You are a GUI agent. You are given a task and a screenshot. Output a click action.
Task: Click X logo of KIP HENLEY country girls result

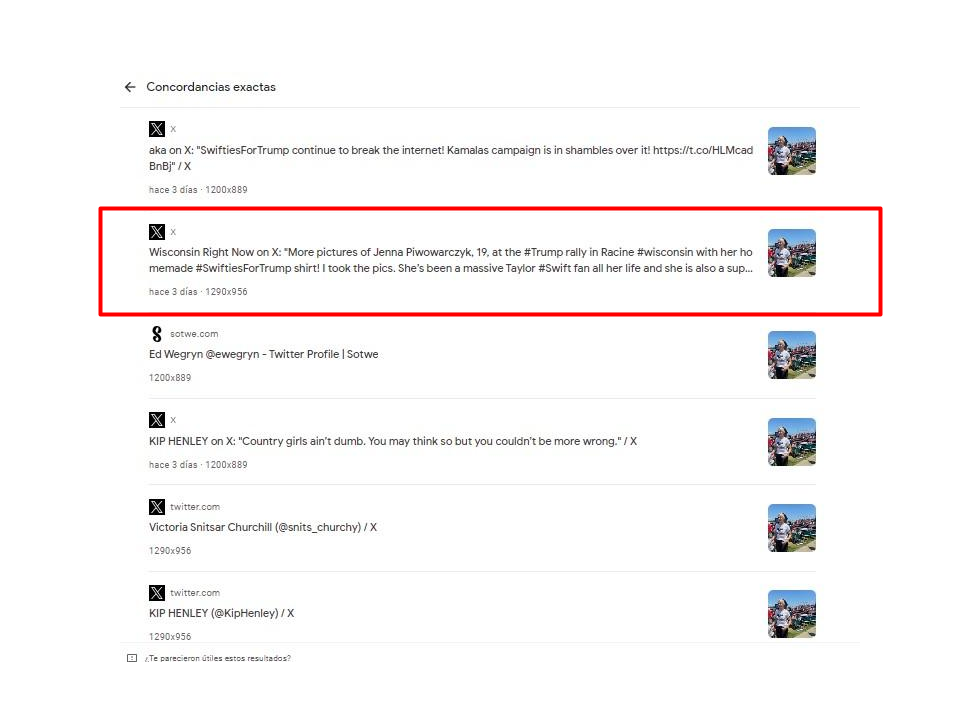tap(157, 419)
